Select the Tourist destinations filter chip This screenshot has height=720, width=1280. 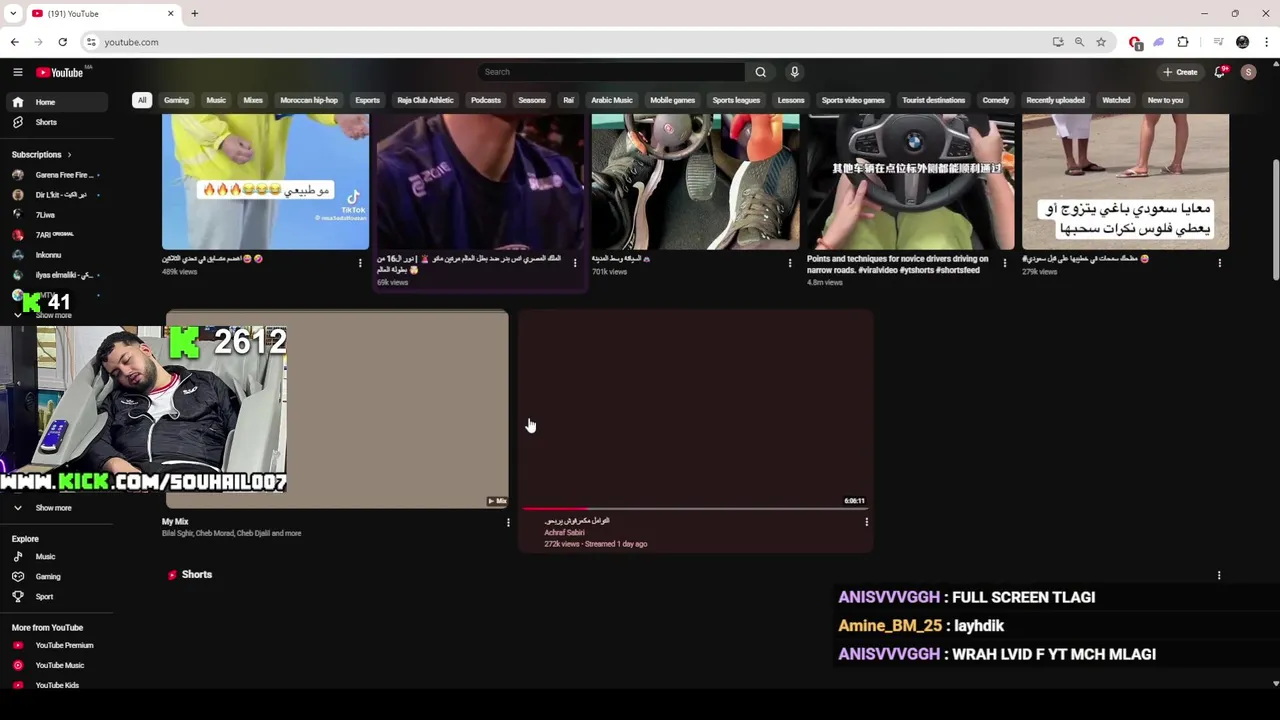933,100
